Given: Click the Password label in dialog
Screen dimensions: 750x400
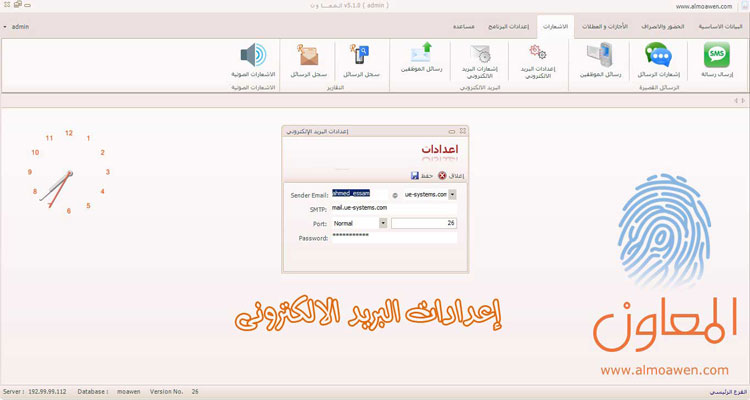Looking at the screenshot, I should [x=313, y=238].
